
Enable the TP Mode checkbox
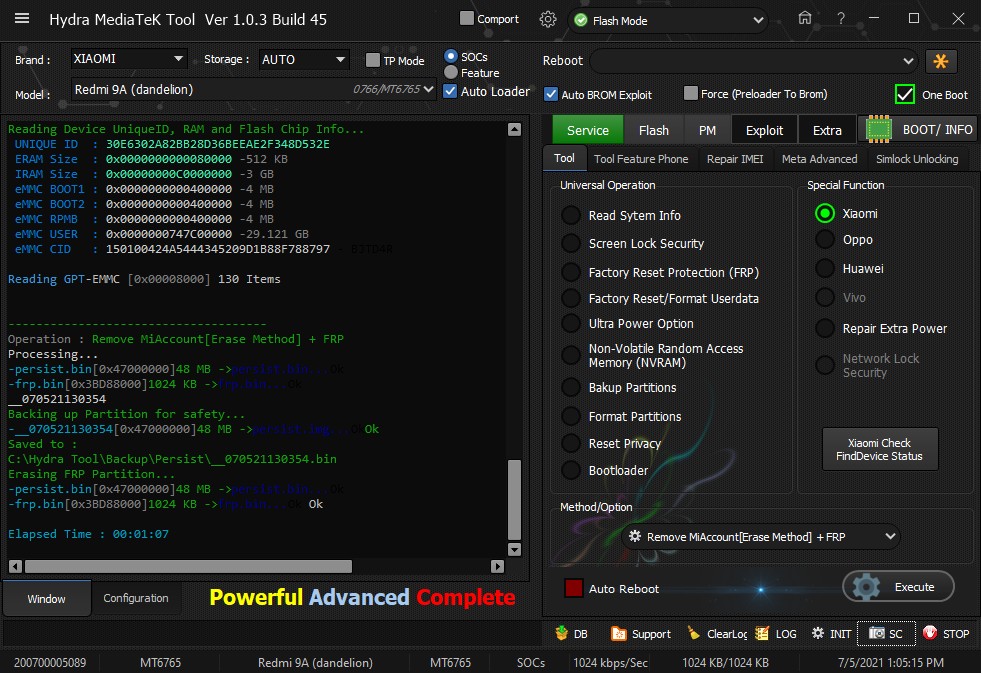[373, 60]
